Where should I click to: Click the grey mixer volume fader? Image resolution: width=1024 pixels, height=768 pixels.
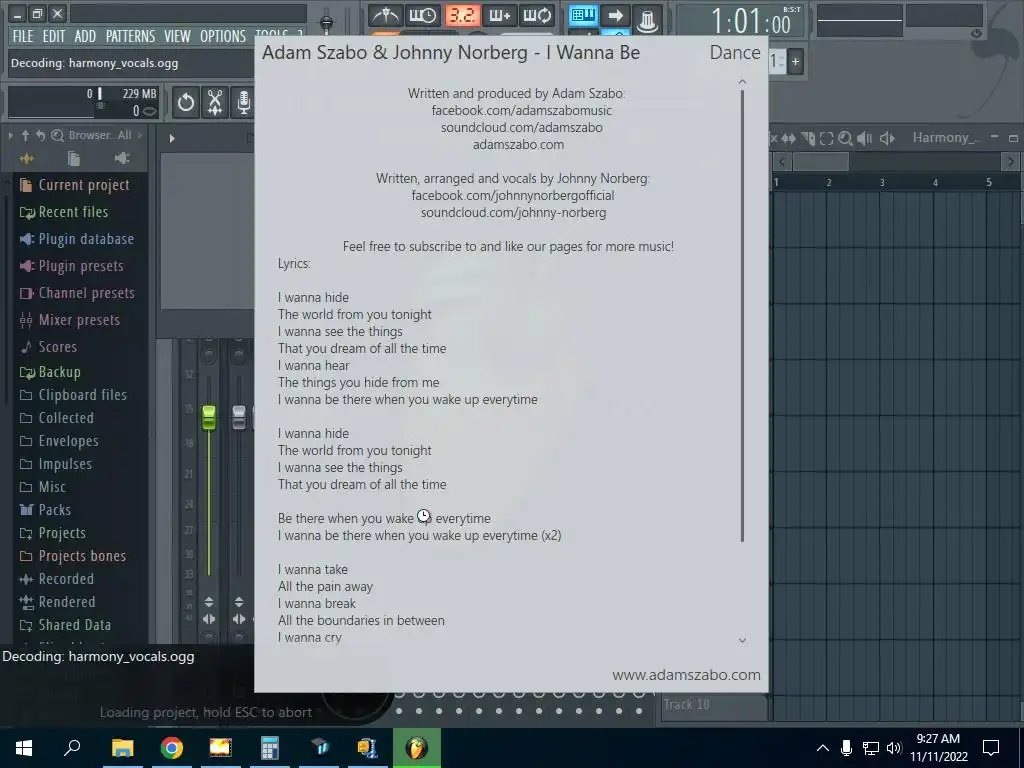click(x=239, y=418)
